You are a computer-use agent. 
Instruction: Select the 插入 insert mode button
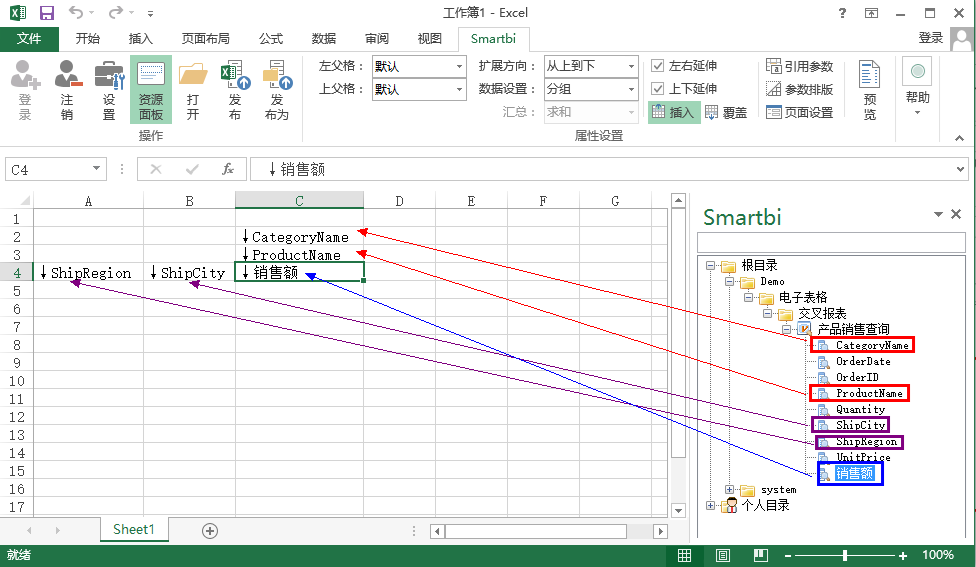[673, 112]
